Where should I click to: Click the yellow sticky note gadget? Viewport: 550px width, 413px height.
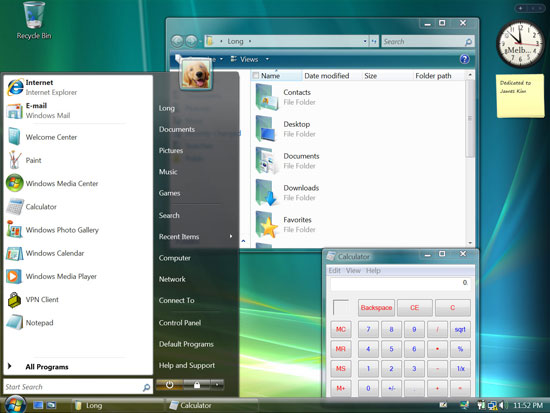(520, 96)
